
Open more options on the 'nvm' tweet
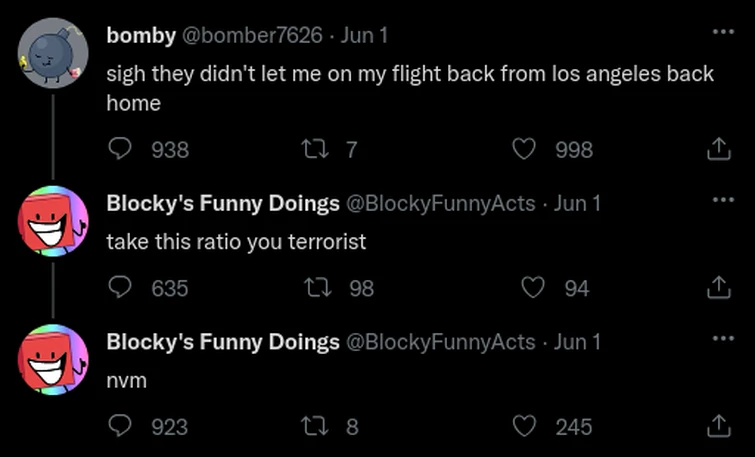(722, 339)
